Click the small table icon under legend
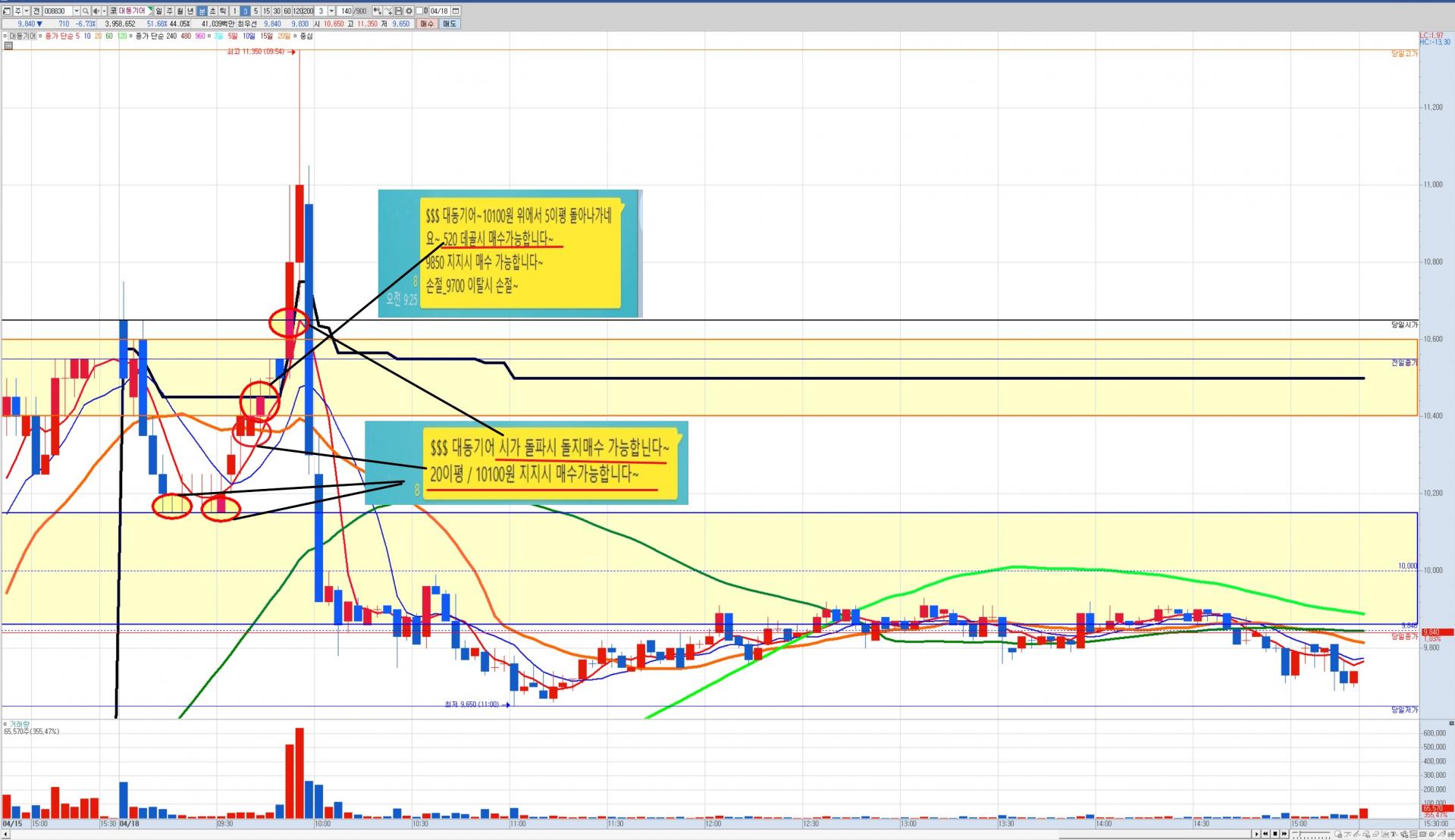The height and width of the screenshot is (840, 1455). [8, 45]
